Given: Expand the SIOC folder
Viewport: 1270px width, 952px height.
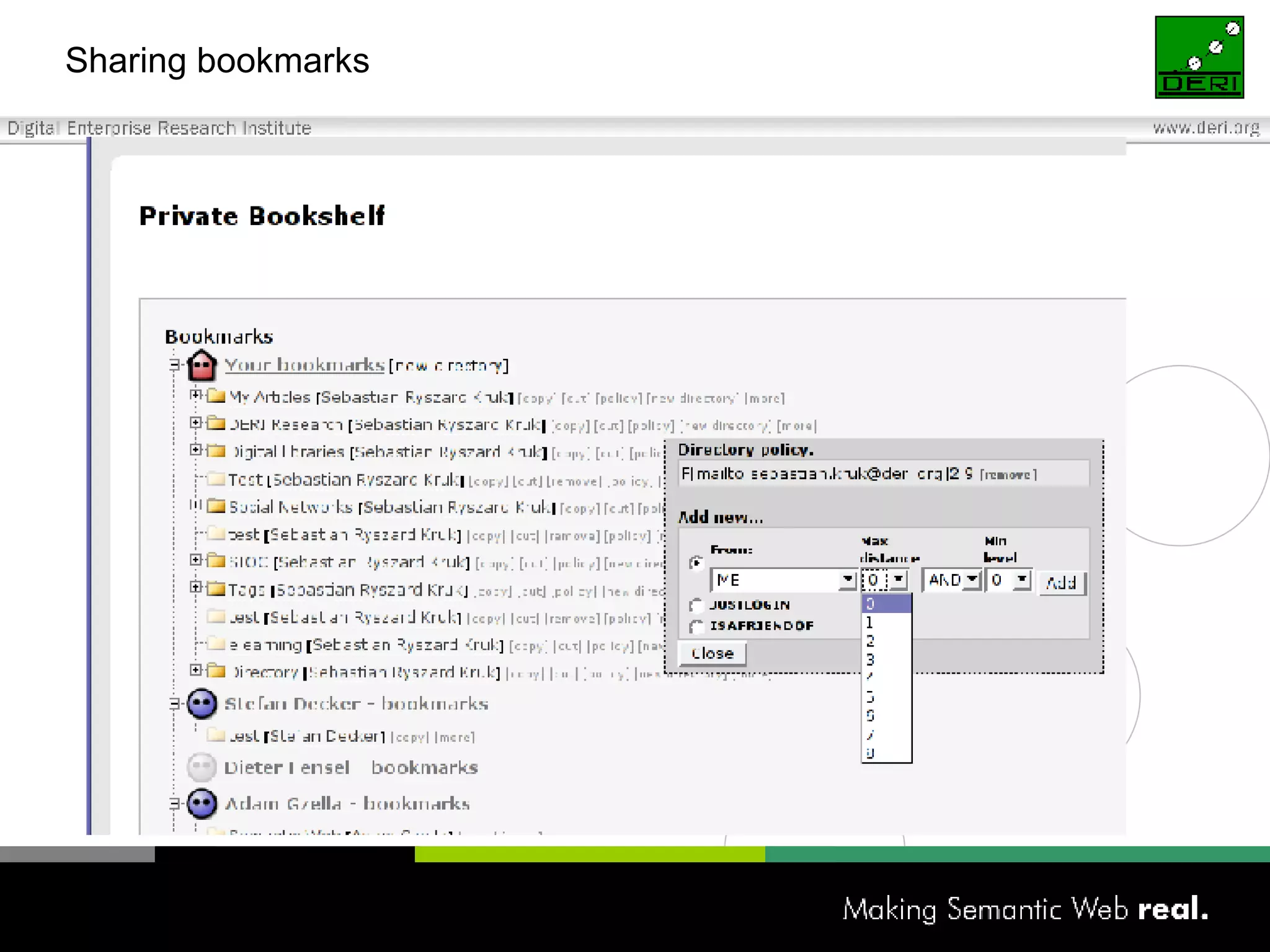Looking at the screenshot, I should 195,560.
